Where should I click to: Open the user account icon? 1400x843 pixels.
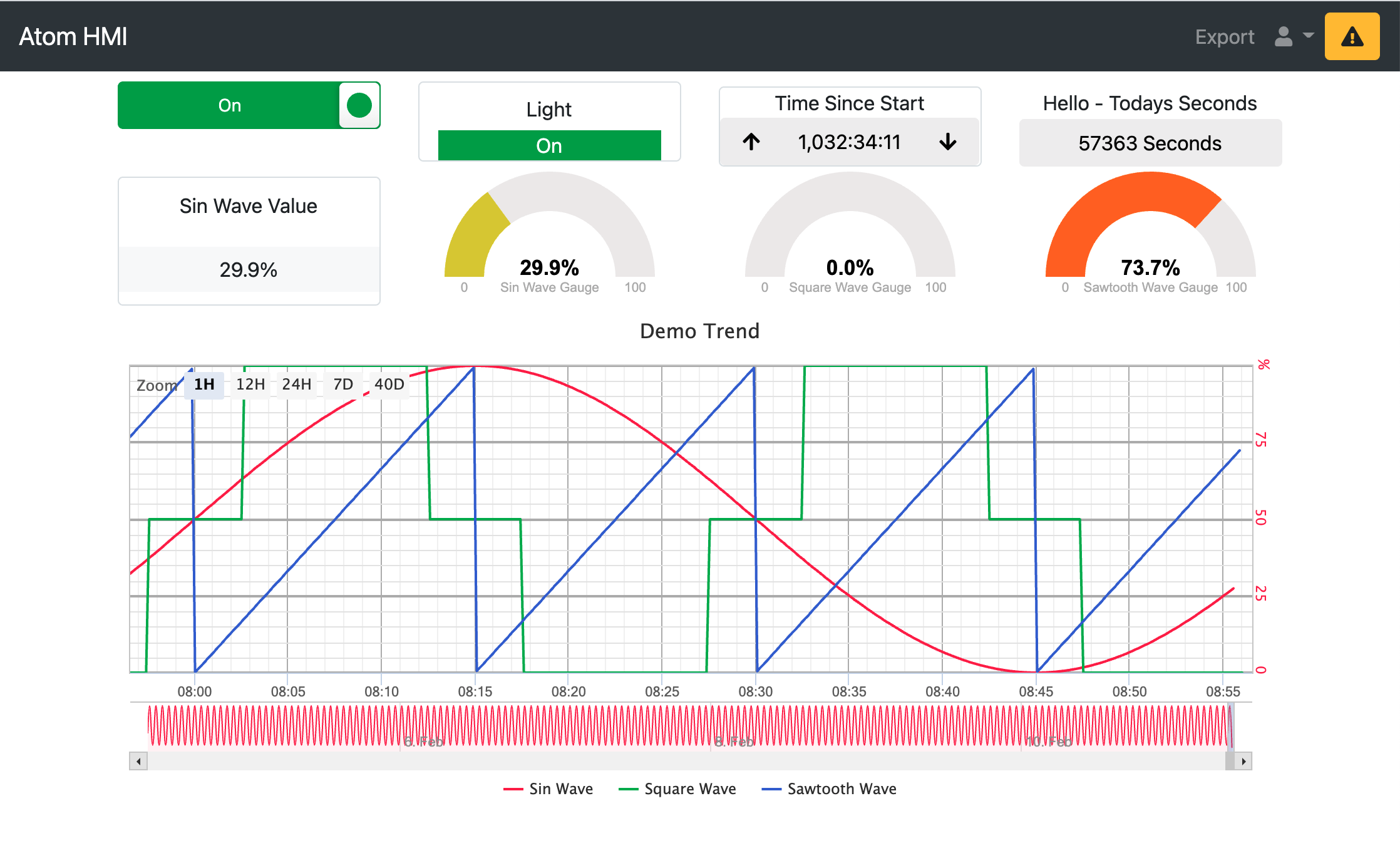[x=1283, y=36]
